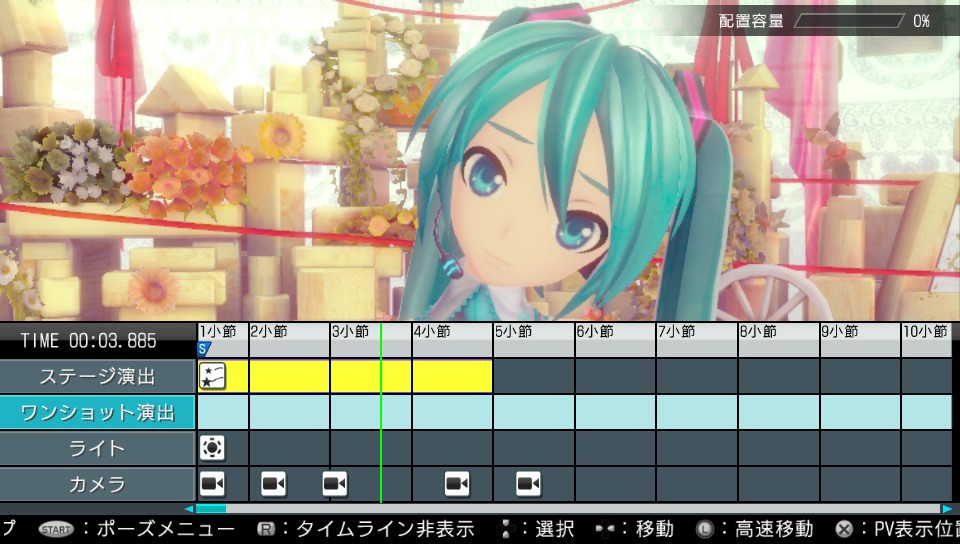This screenshot has width=960, height=544.
Task: Click the camera keyframe in measure 5
Action: tap(528, 484)
